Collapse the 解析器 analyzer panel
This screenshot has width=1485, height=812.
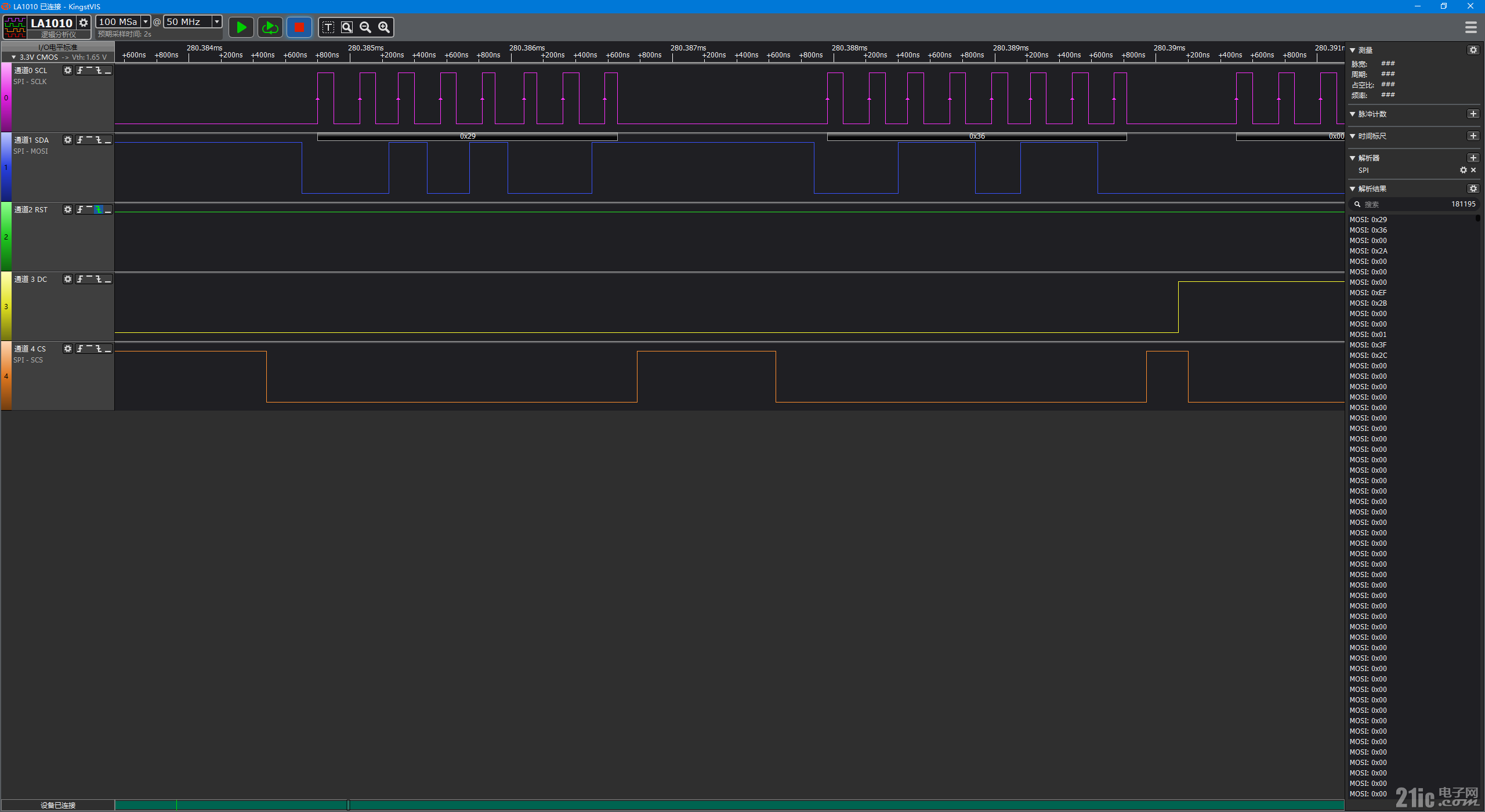pyautogui.click(x=1353, y=158)
